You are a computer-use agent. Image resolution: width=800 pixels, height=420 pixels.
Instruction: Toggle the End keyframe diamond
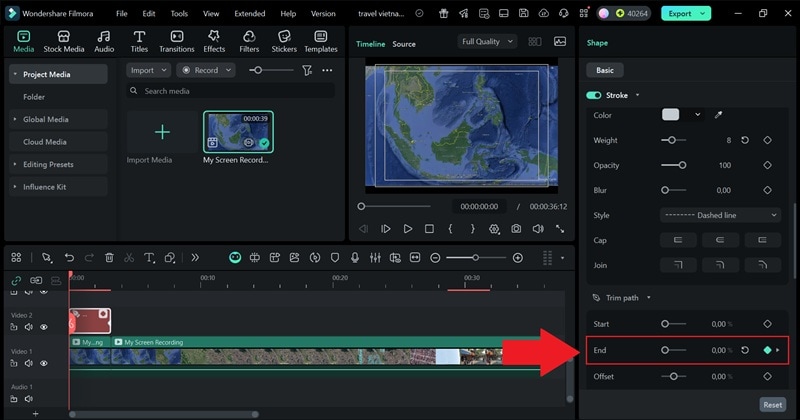tap(767, 350)
